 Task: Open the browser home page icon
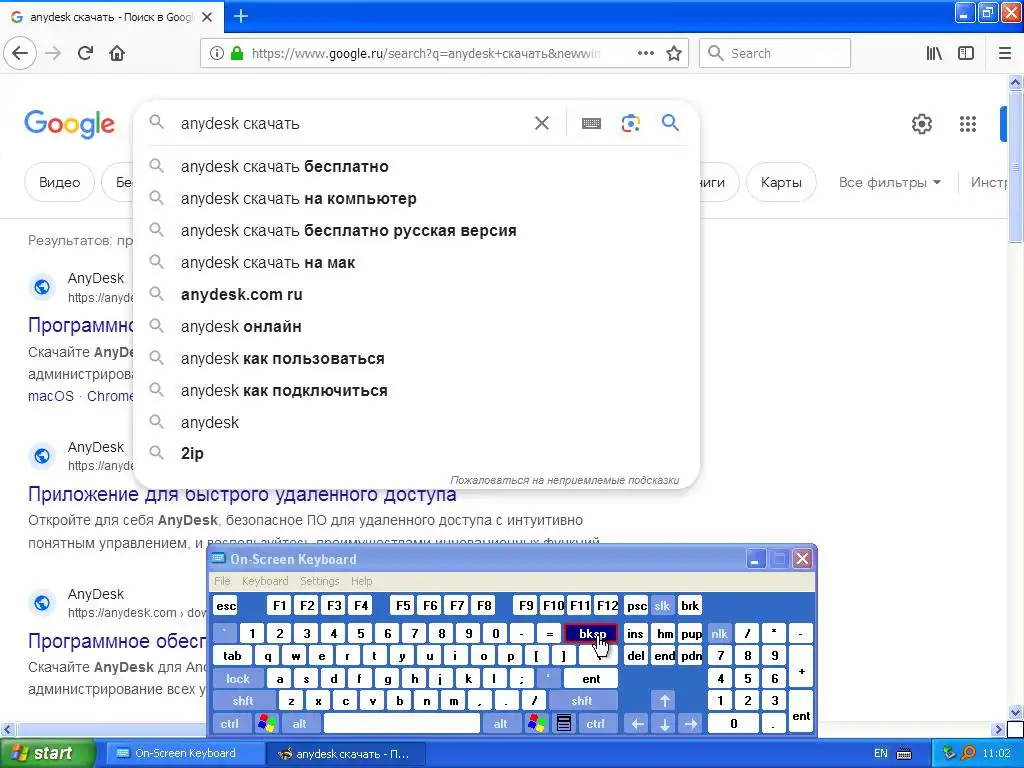click(x=117, y=54)
